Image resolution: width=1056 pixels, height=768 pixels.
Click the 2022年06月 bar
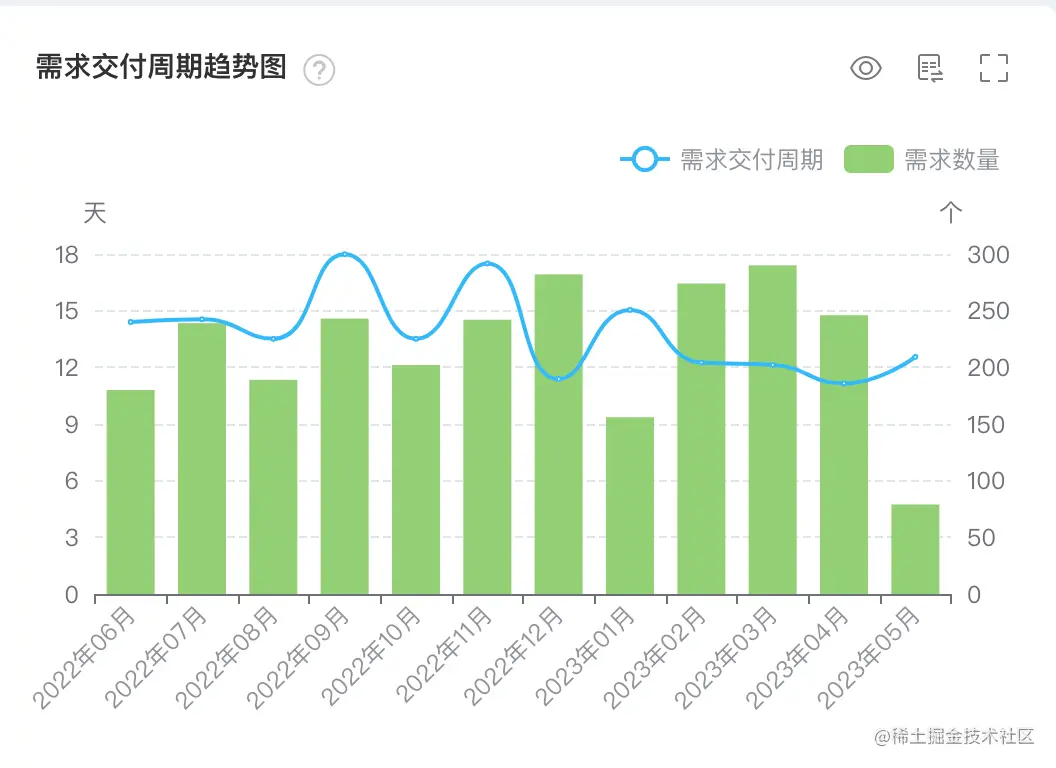131,492
